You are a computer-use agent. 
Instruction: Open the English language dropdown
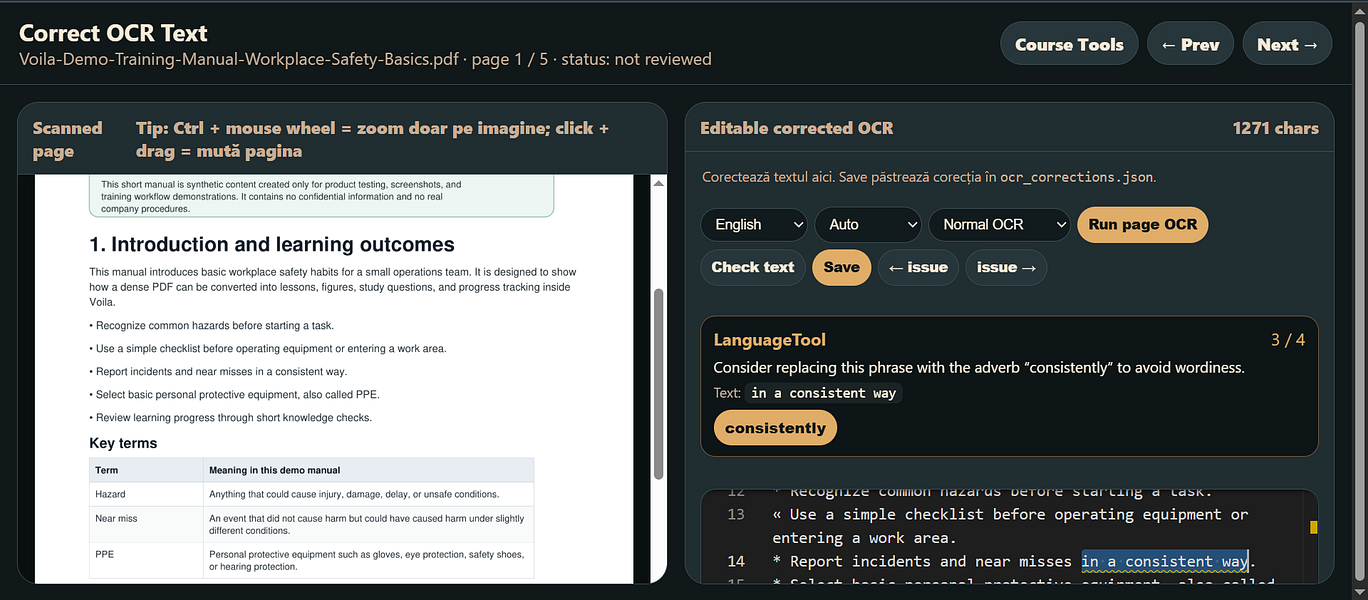pos(754,225)
